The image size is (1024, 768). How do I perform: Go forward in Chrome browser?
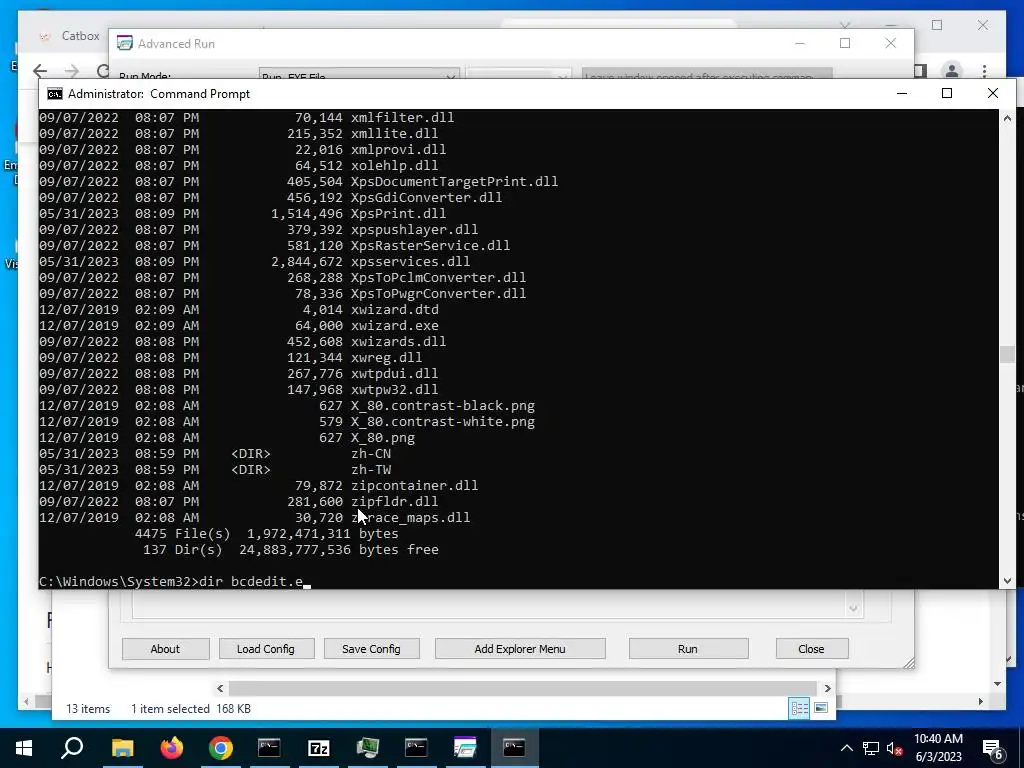(x=72, y=71)
